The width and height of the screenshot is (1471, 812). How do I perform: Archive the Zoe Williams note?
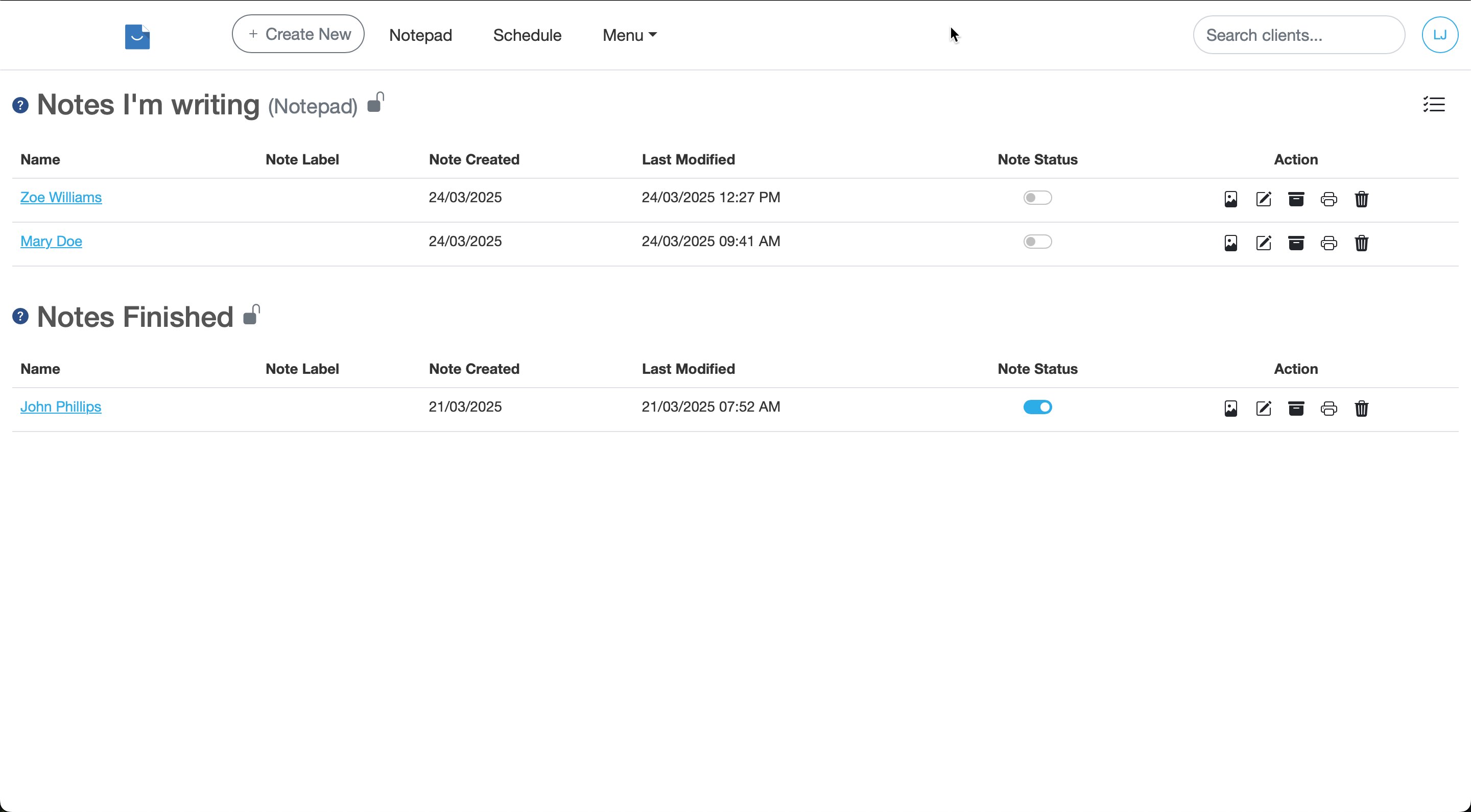1296,199
